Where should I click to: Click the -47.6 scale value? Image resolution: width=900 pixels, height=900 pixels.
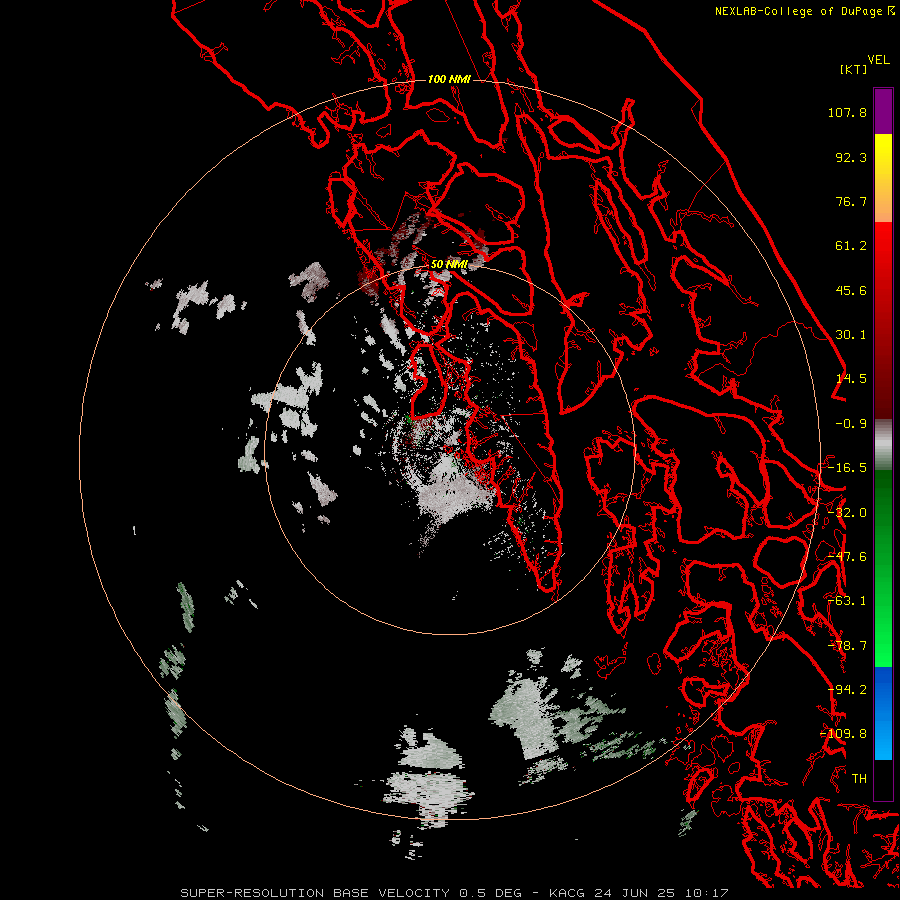pos(847,557)
